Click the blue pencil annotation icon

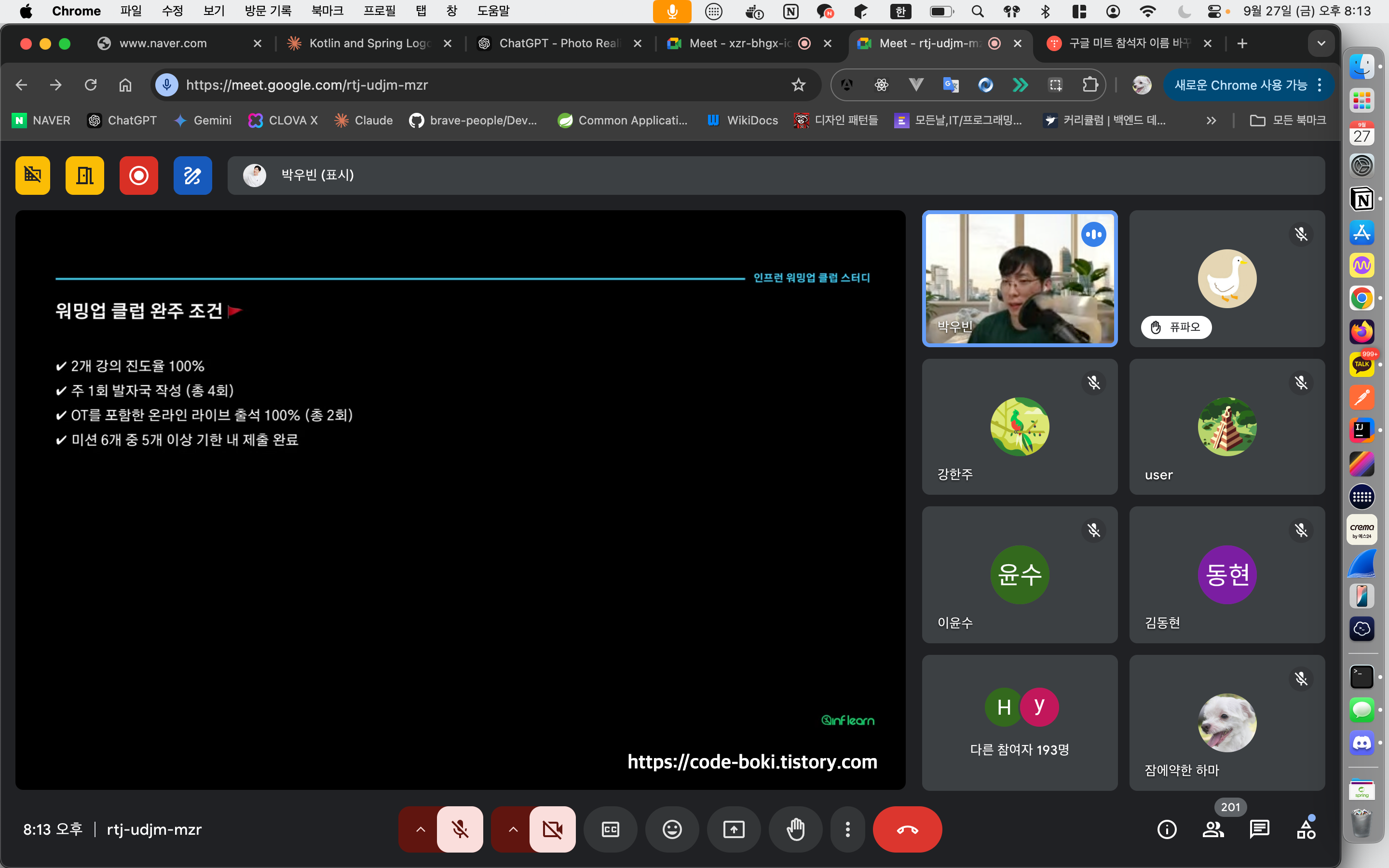192,175
